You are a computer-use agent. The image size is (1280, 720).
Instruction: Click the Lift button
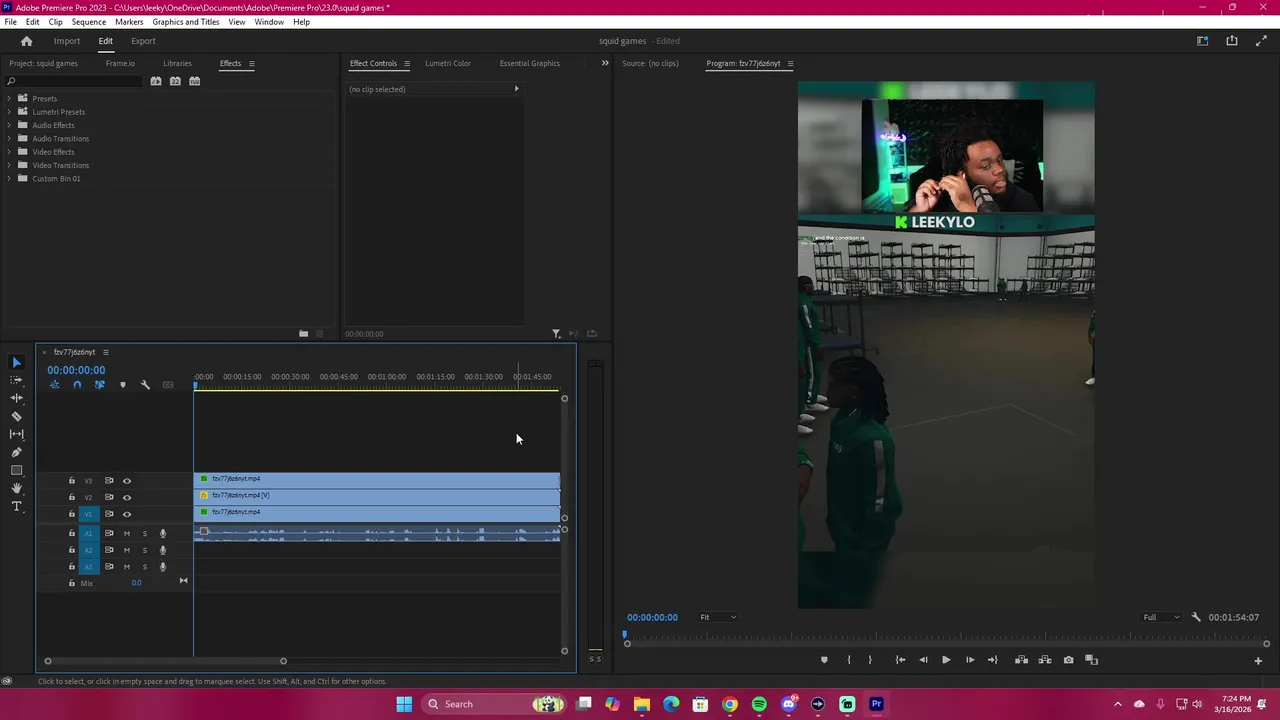(x=1021, y=660)
